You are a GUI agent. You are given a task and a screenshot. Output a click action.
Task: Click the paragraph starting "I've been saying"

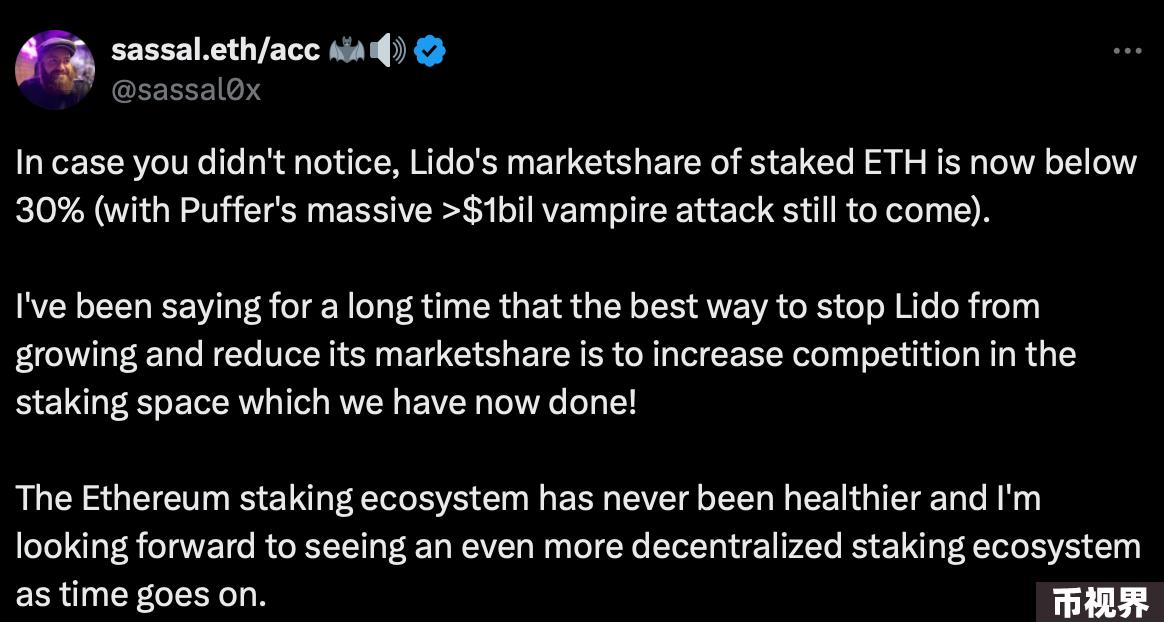click(x=546, y=355)
